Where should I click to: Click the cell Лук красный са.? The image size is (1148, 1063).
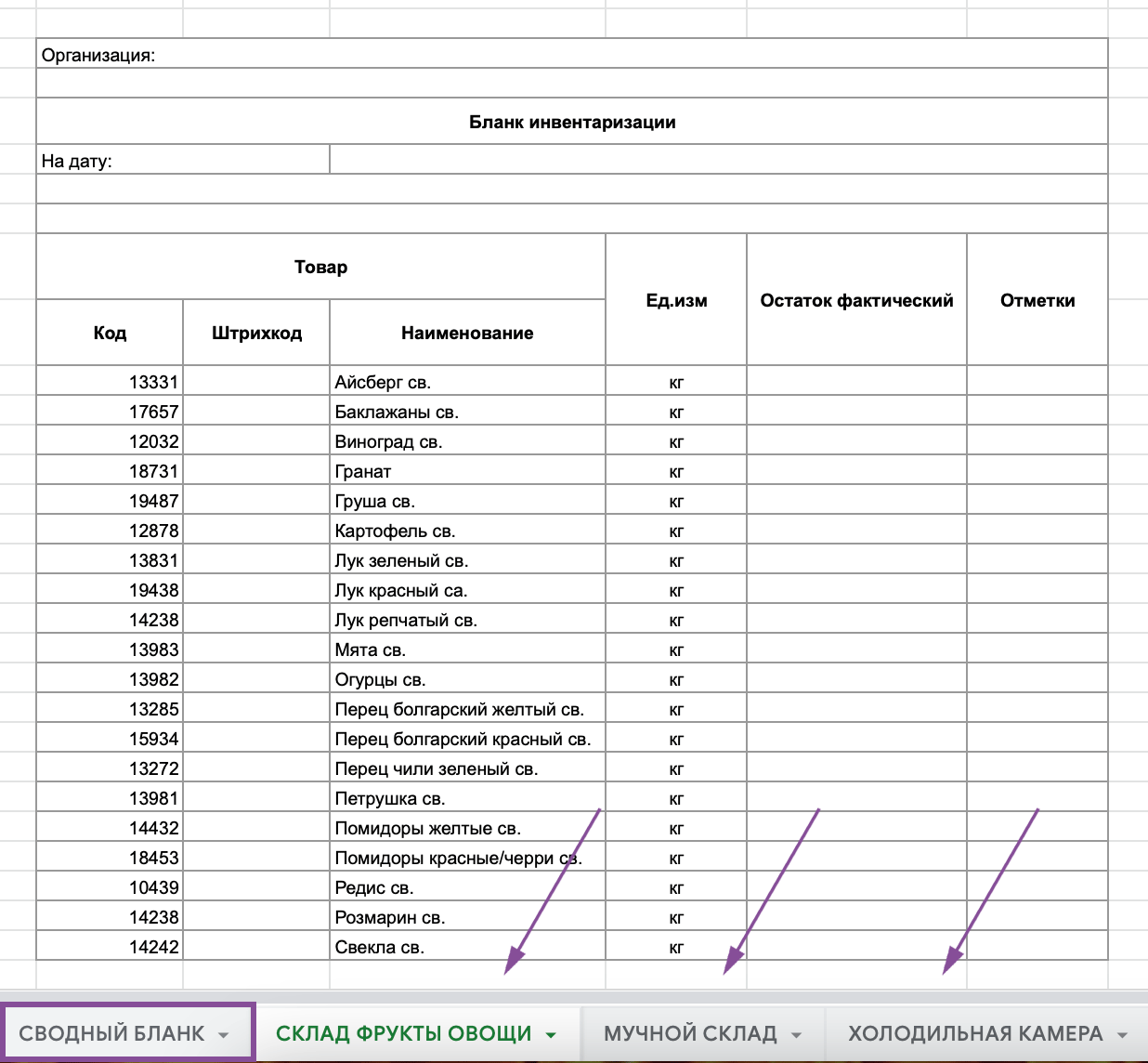click(467, 590)
